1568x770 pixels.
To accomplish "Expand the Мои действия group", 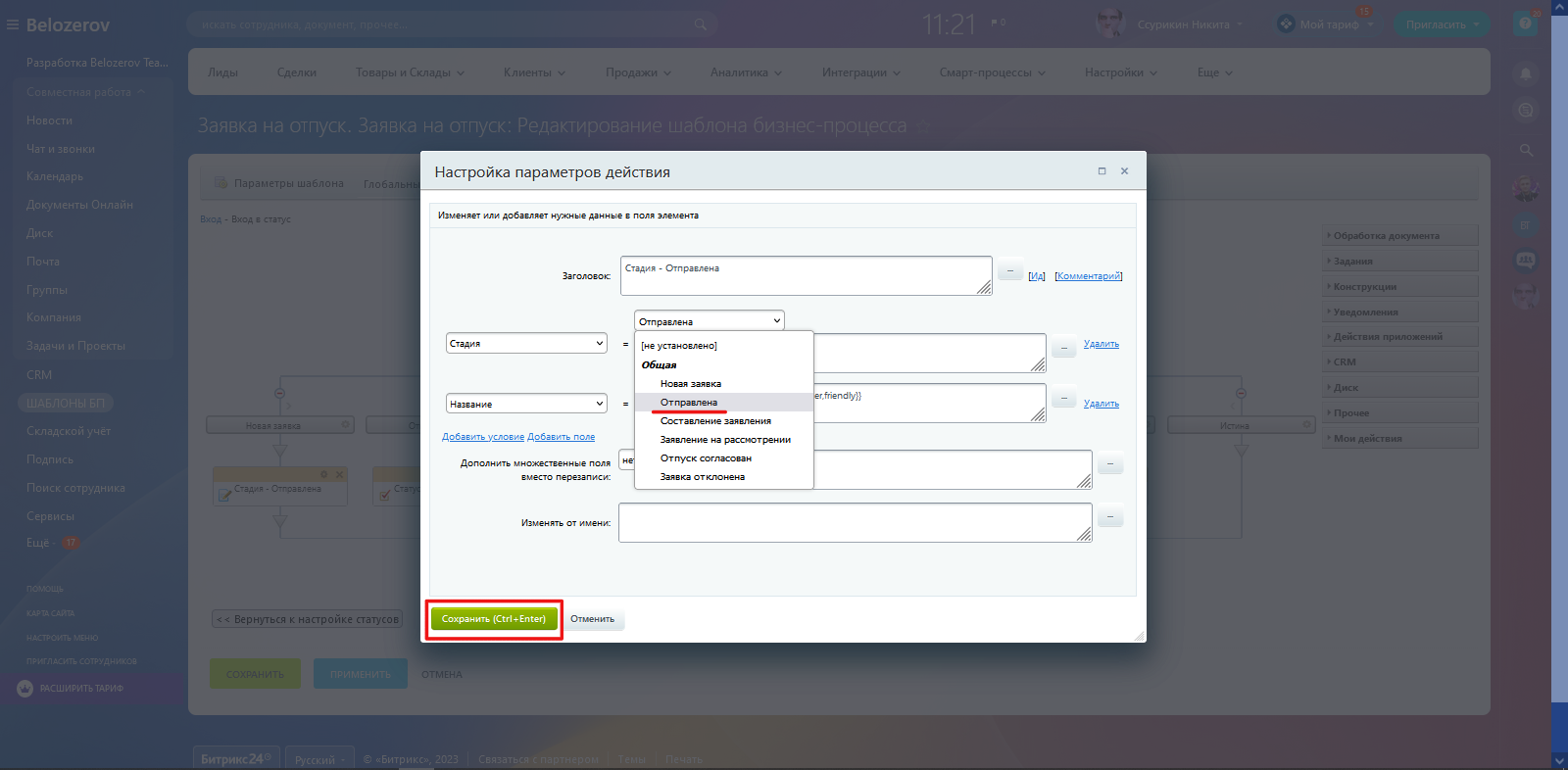I will (1399, 439).
